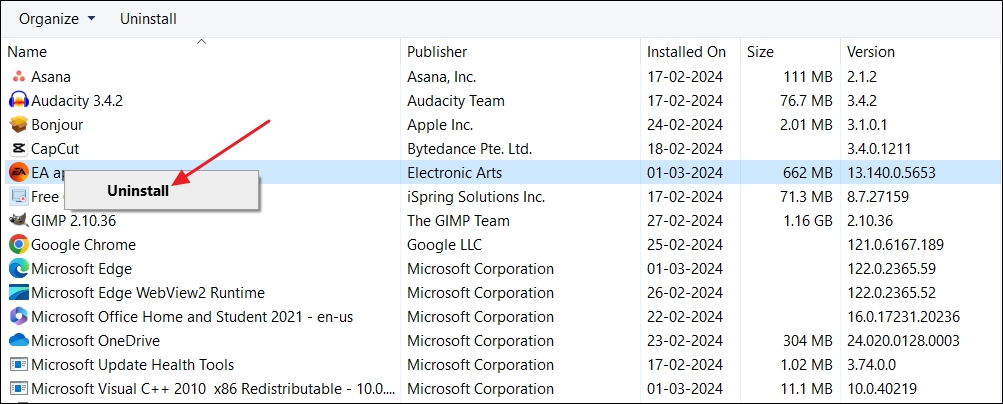Click the Asana, Inc. publisher cell
This screenshot has width=1003, height=404.
pos(441,77)
